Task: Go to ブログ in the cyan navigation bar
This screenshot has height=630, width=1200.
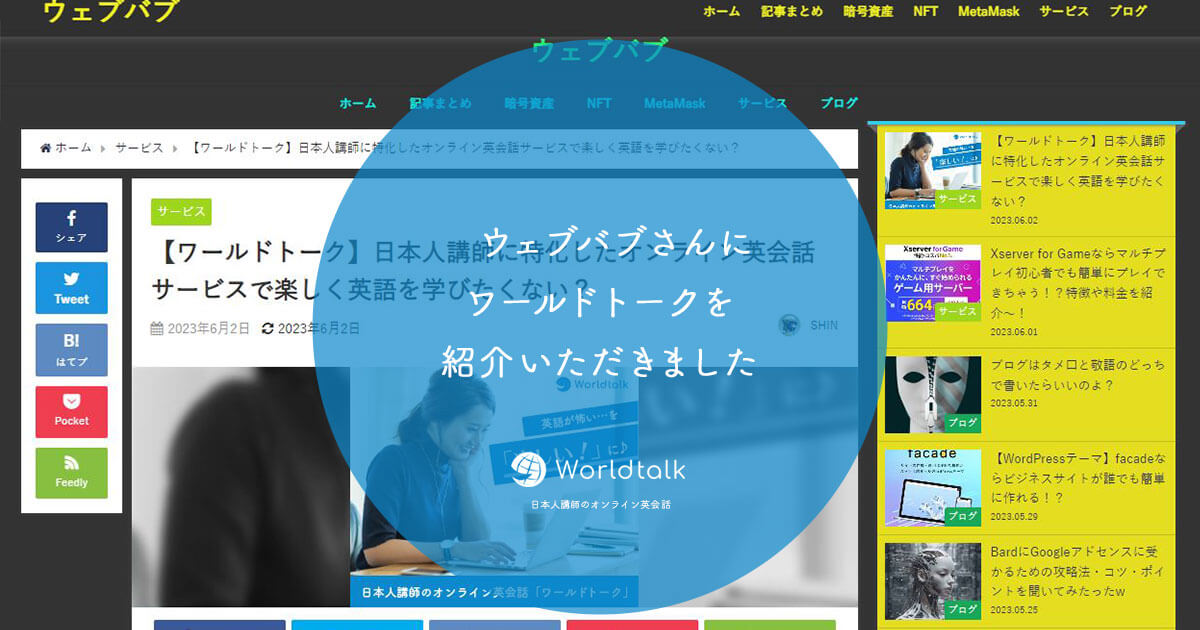Action: (x=839, y=103)
